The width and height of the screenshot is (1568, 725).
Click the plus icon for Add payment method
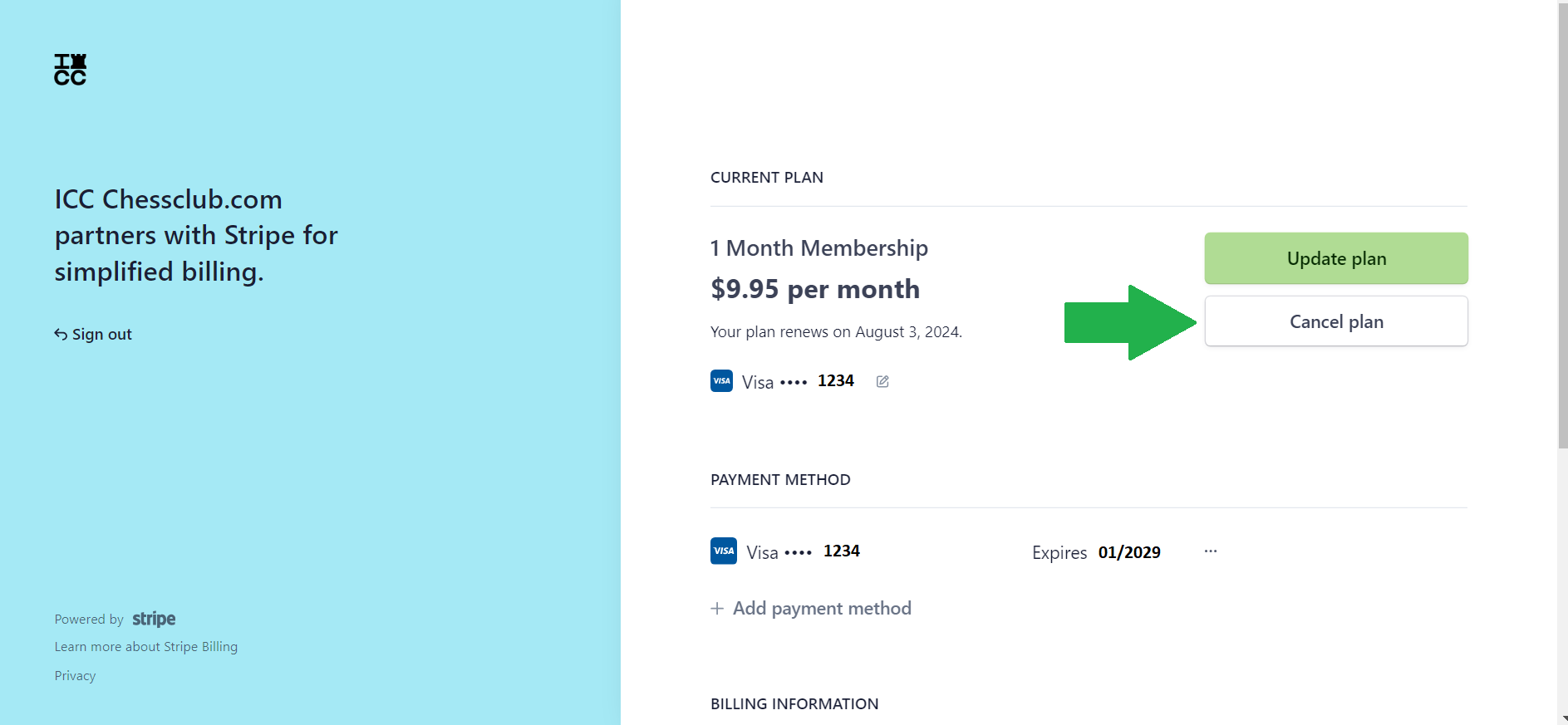(x=717, y=609)
